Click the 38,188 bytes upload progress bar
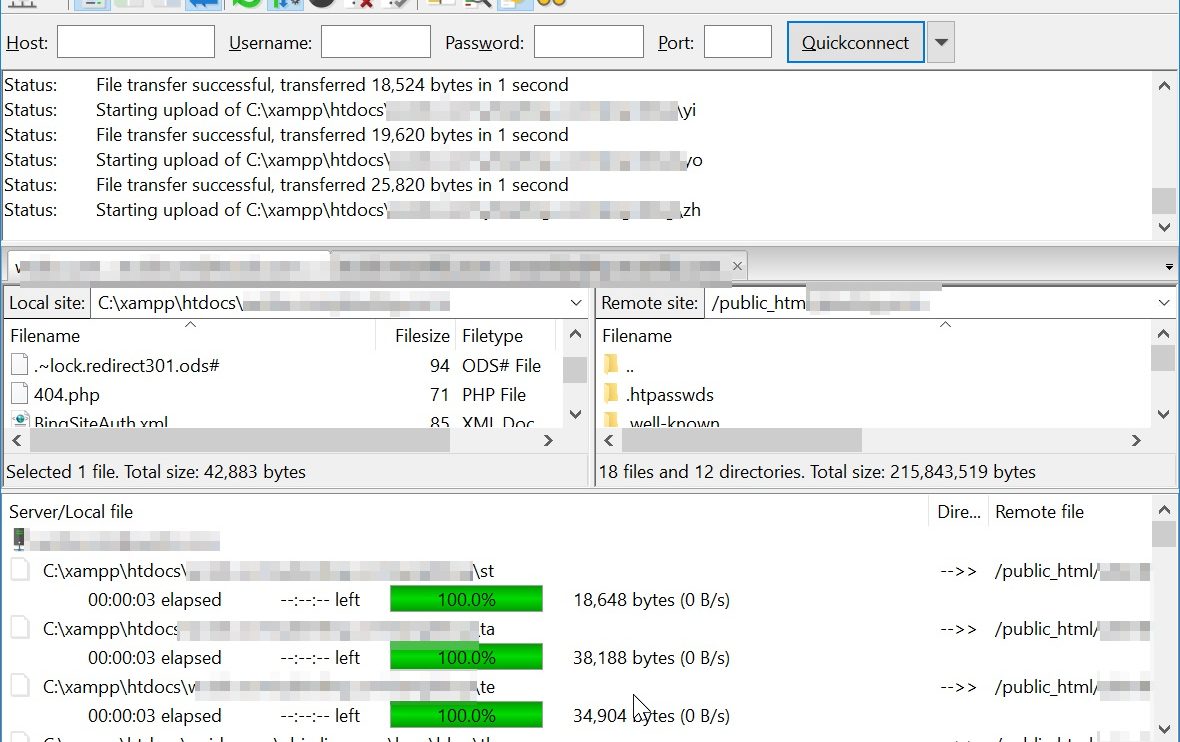 pos(467,657)
